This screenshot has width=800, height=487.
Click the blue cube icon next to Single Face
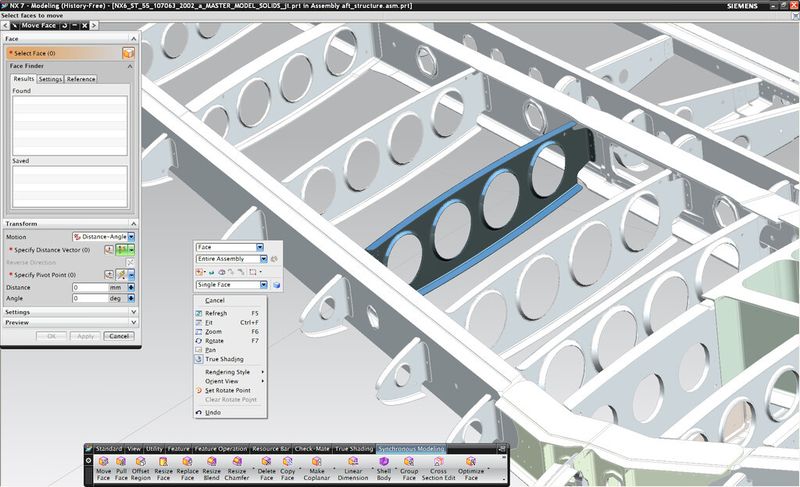277,285
